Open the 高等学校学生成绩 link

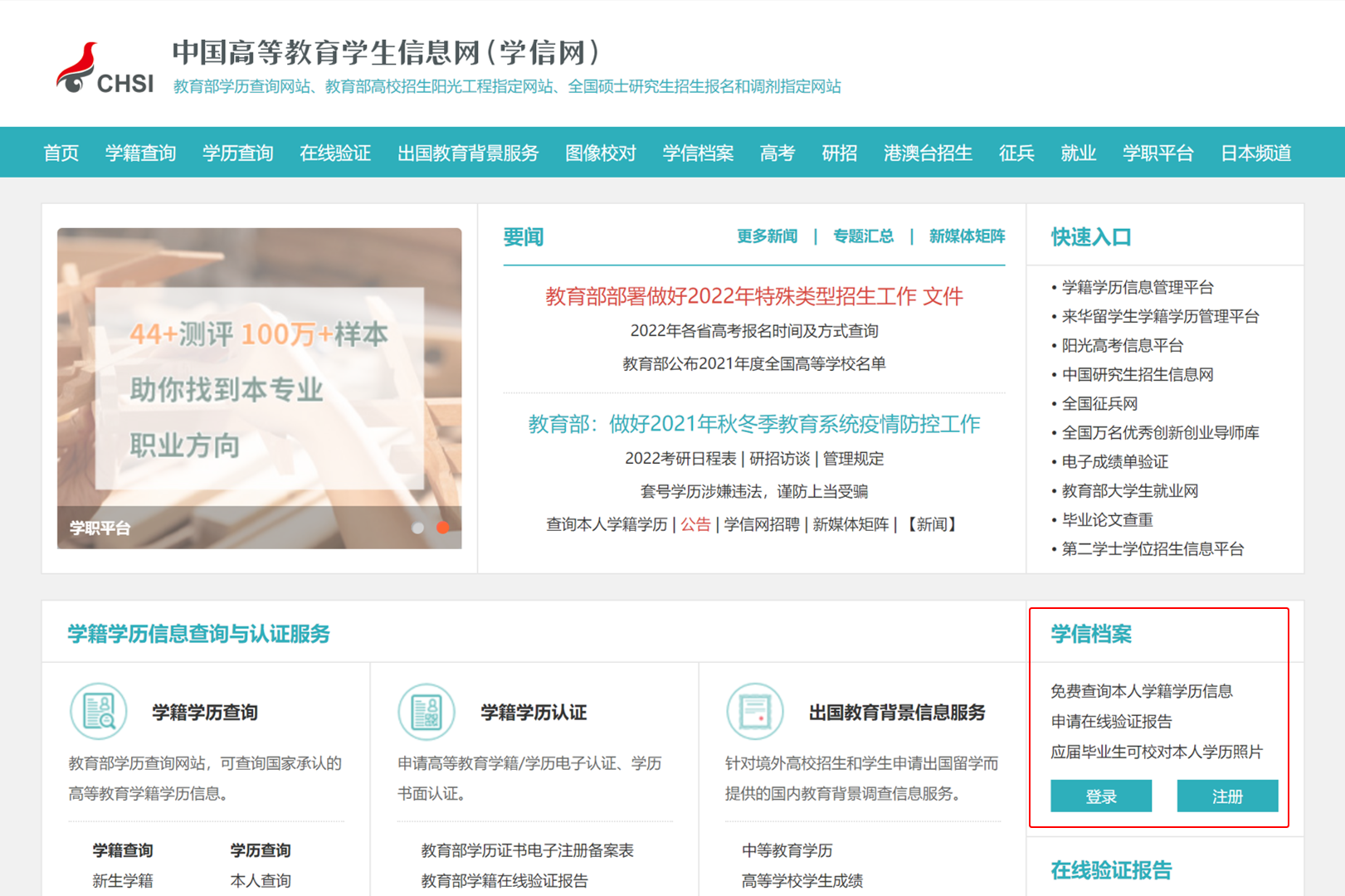802,881
